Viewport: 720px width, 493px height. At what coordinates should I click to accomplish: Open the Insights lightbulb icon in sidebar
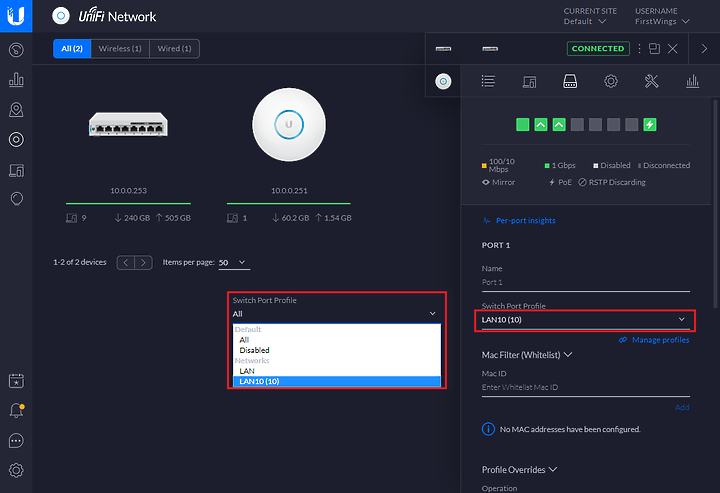[x=16, y=199]
